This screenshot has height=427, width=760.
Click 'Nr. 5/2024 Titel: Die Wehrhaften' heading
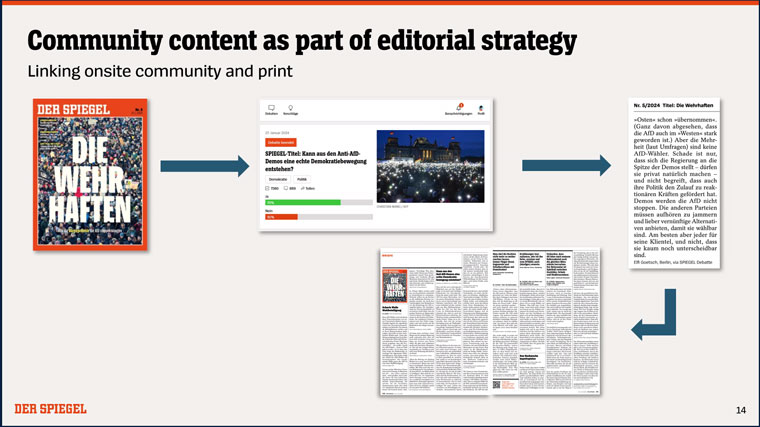[673, 105]
